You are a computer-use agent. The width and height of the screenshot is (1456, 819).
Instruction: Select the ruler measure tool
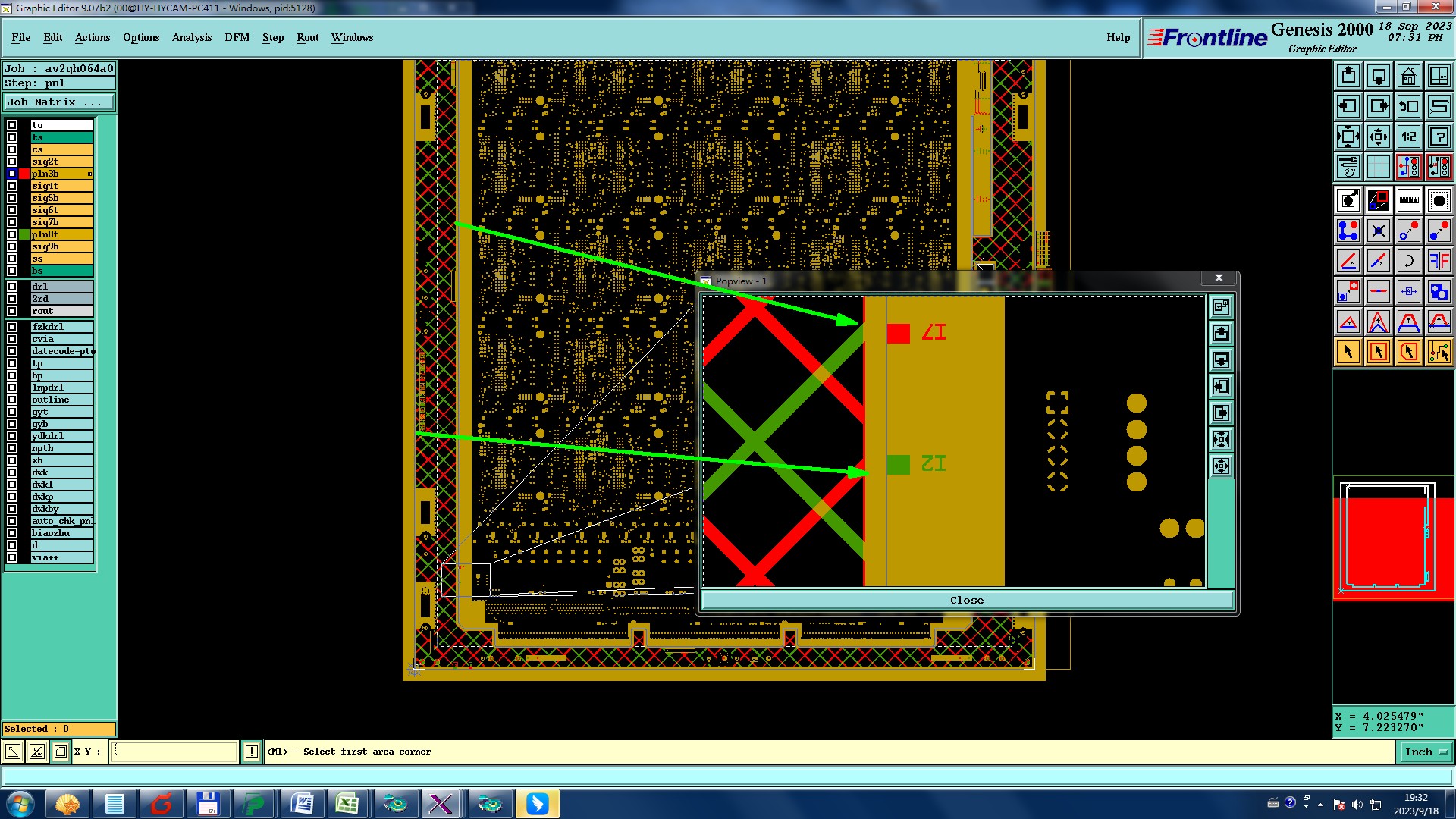pos(1408,200)
